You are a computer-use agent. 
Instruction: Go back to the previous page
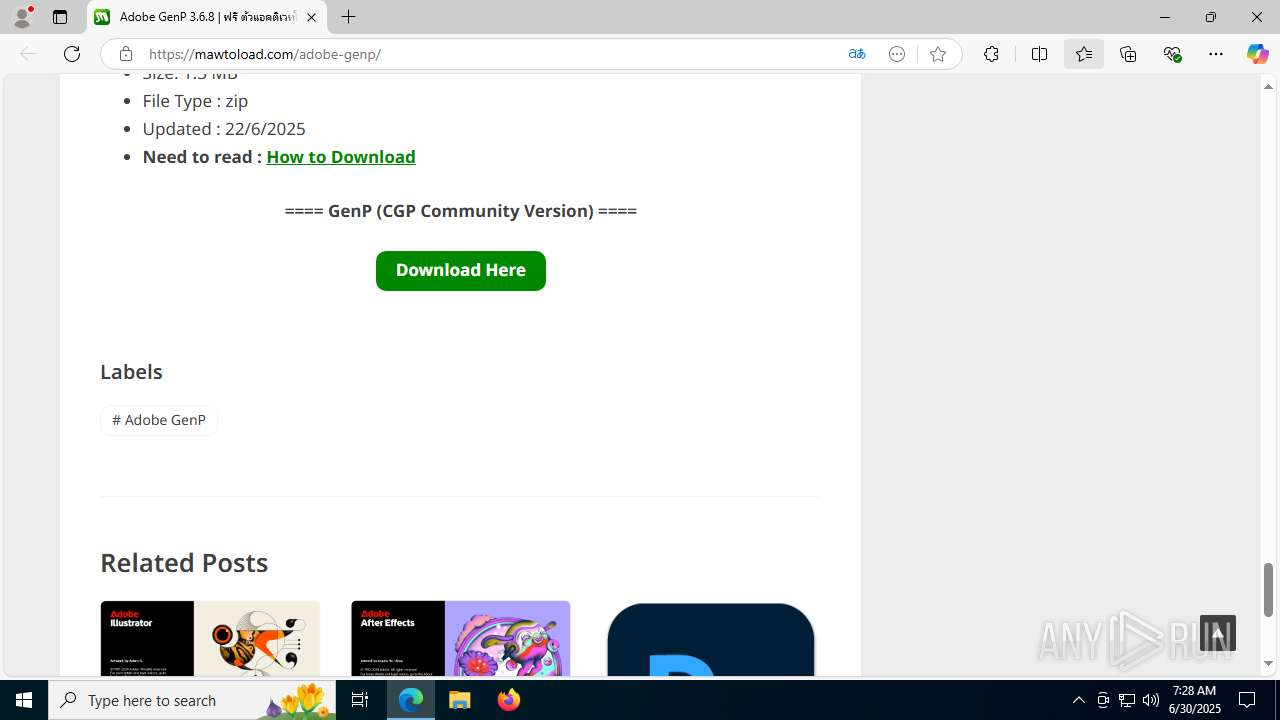[x=28, y=54]
